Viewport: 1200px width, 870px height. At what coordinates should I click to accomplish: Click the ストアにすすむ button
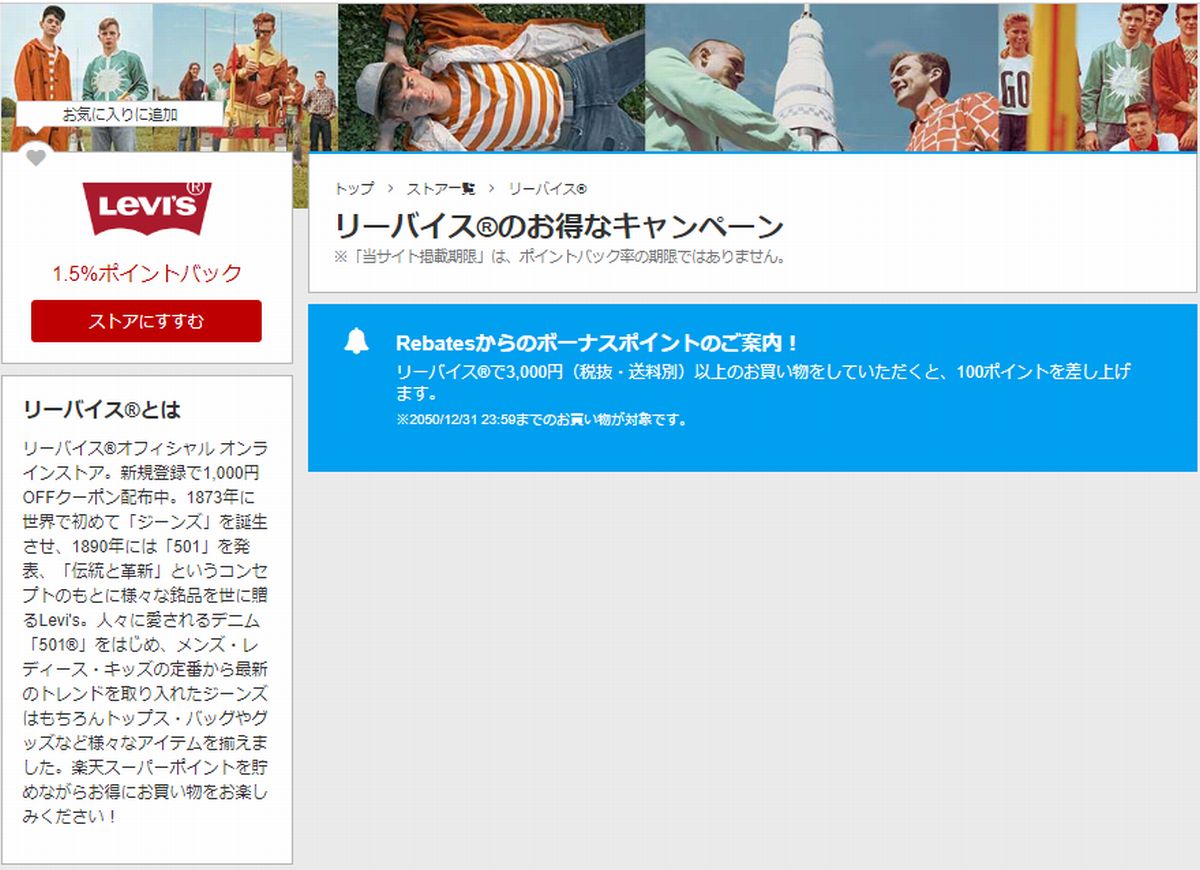tap(146, 321)
